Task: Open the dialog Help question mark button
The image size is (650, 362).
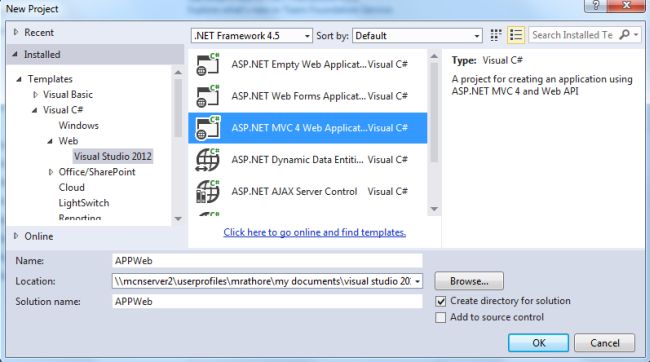Action: click(595, 5)
